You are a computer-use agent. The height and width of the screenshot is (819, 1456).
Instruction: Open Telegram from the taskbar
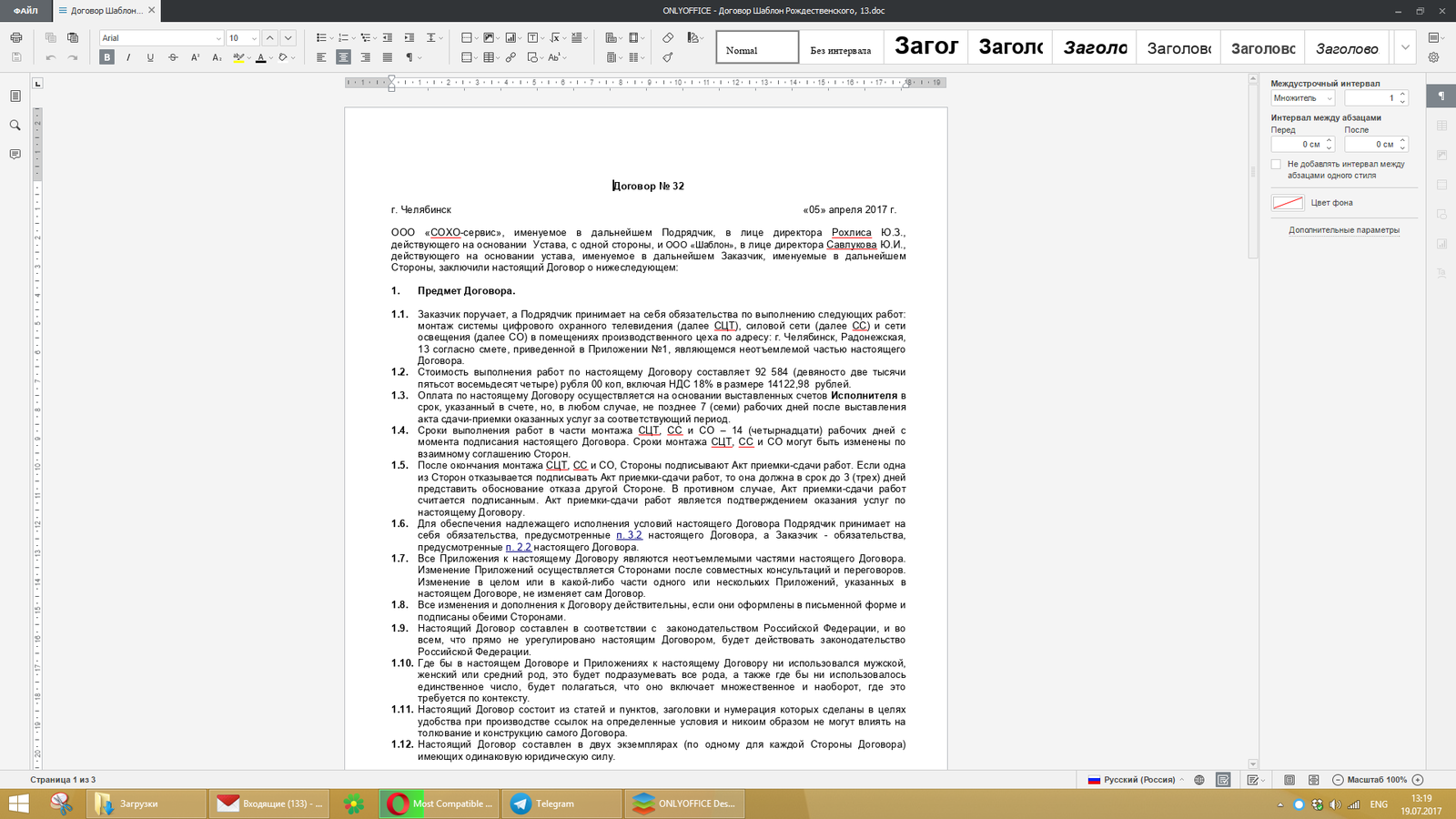[x=561, y=804]
